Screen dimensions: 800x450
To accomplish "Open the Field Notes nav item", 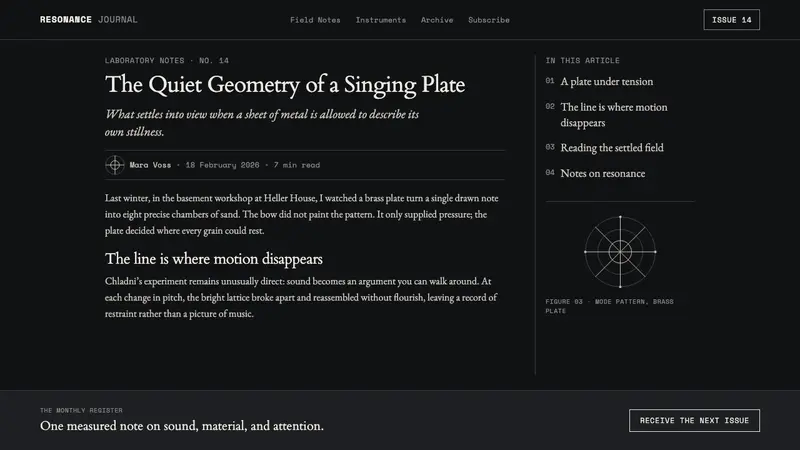I will tap(315, 20).
